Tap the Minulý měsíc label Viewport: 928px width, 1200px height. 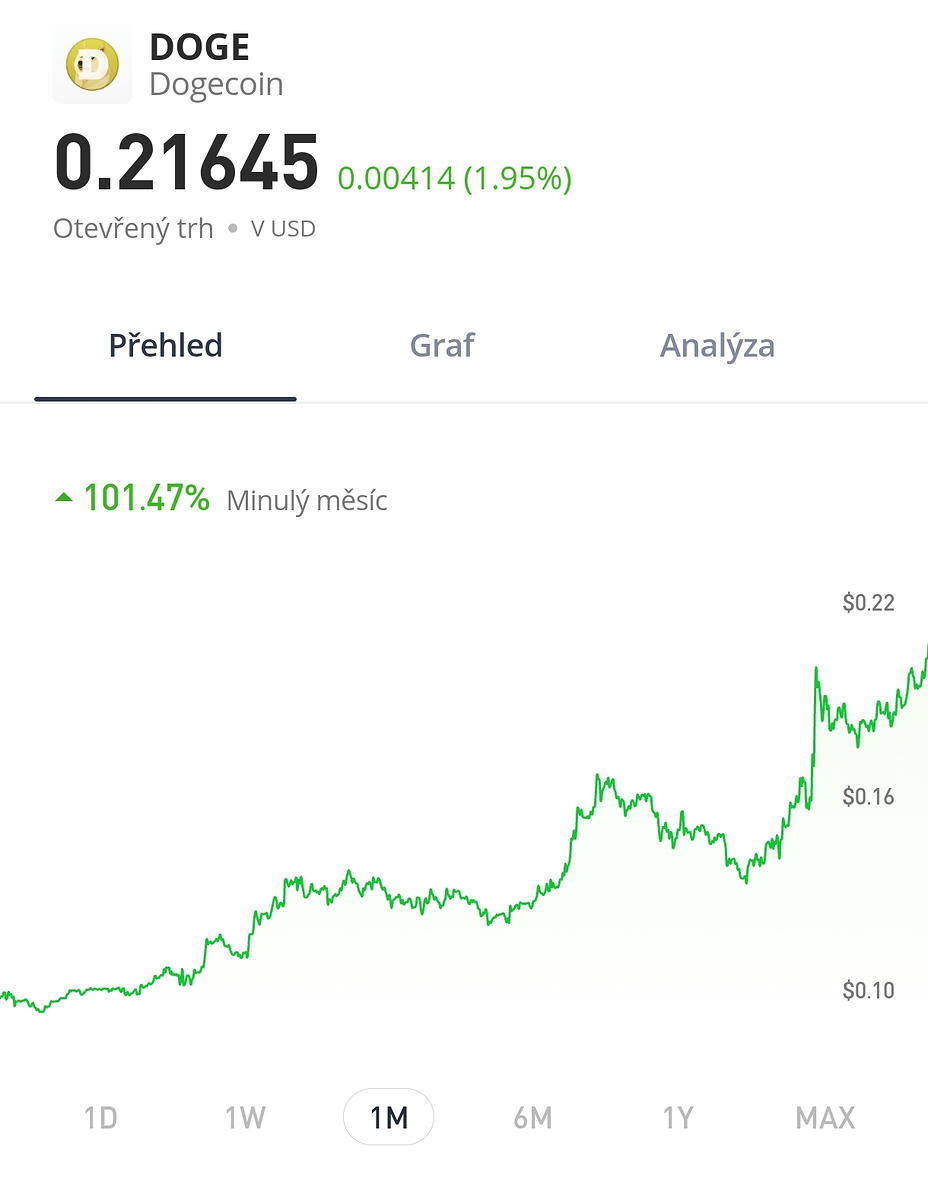[x=307, y=500]
